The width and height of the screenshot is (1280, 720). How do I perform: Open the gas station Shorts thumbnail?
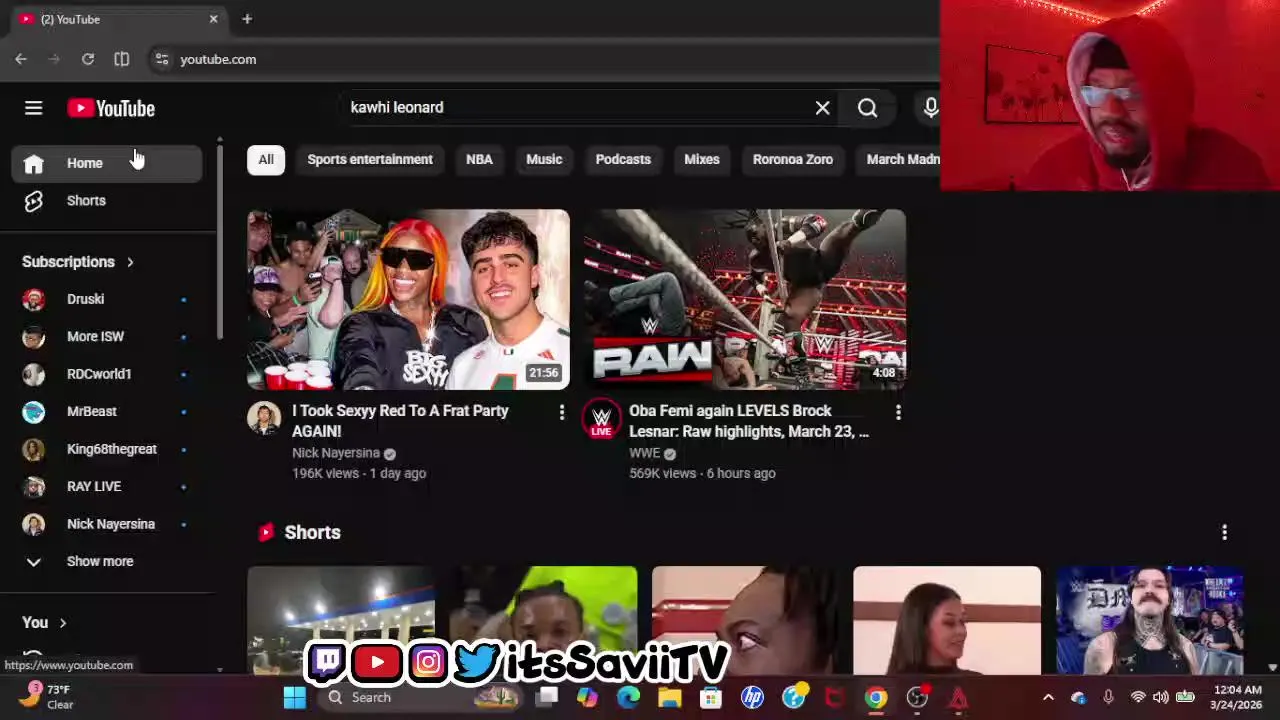coord(341,620)
